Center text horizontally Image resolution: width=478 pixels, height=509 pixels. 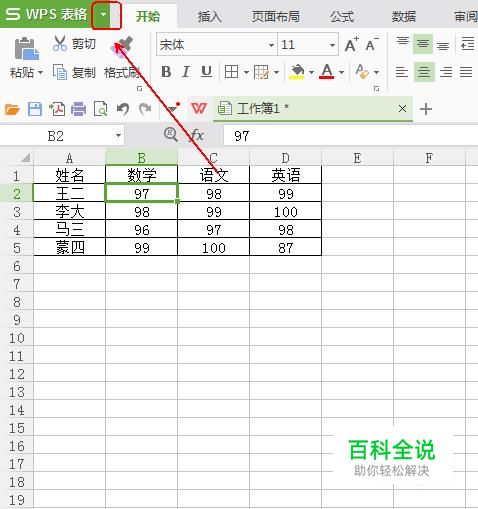pos(424,72)
